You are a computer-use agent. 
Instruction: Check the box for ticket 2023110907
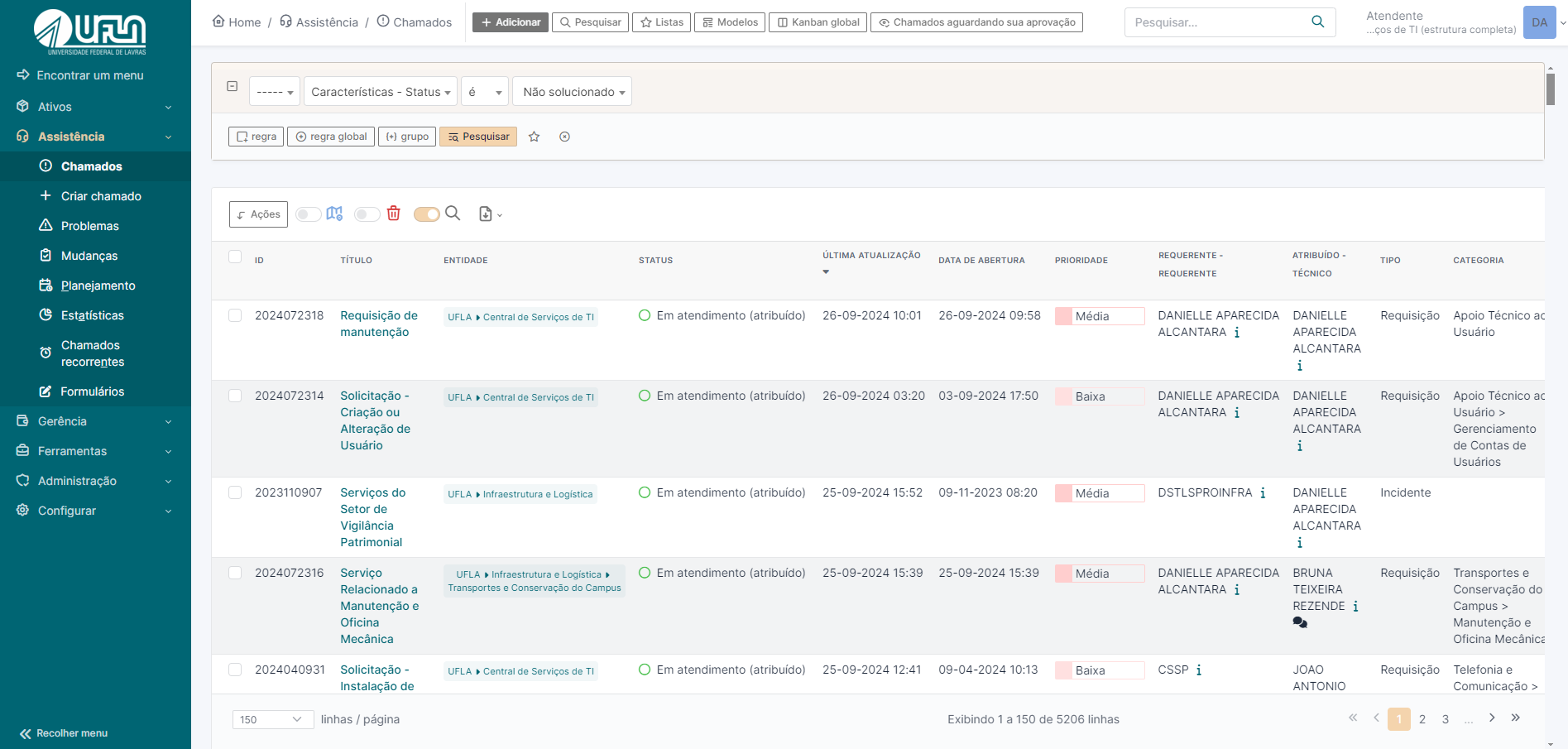pos(235,492)
